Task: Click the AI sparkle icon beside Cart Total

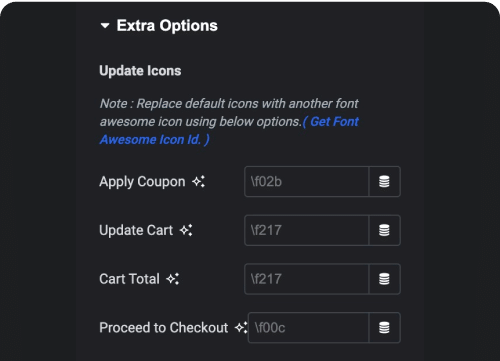Action: pyautogui.click(x=173, y=279)
